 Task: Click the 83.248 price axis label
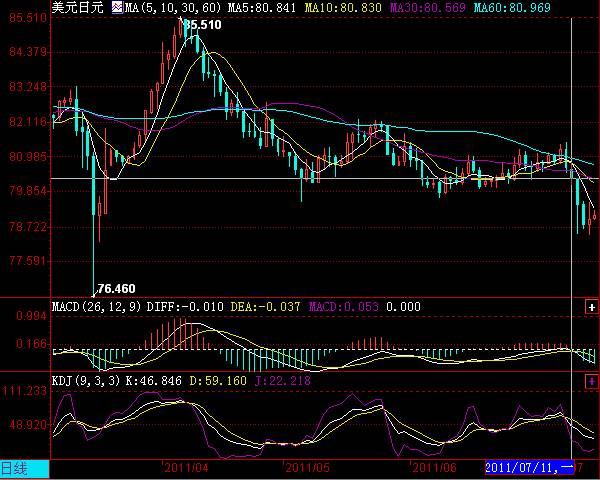28,87
